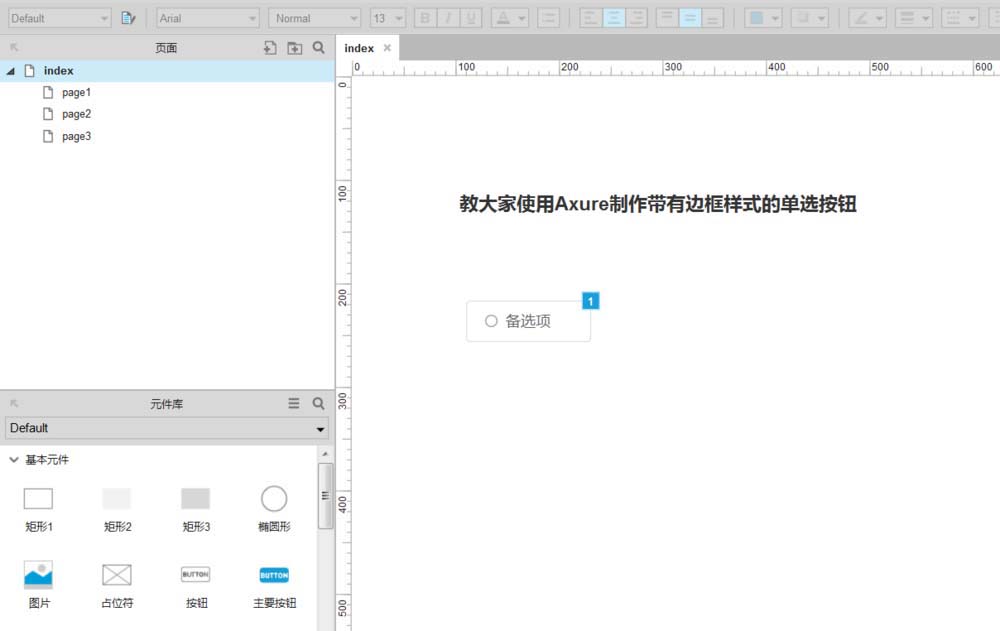The width and height of the screenshot is (1000, 631).
Task: Select the 备选项 radio button on canvas
Action: pos(528,321)
